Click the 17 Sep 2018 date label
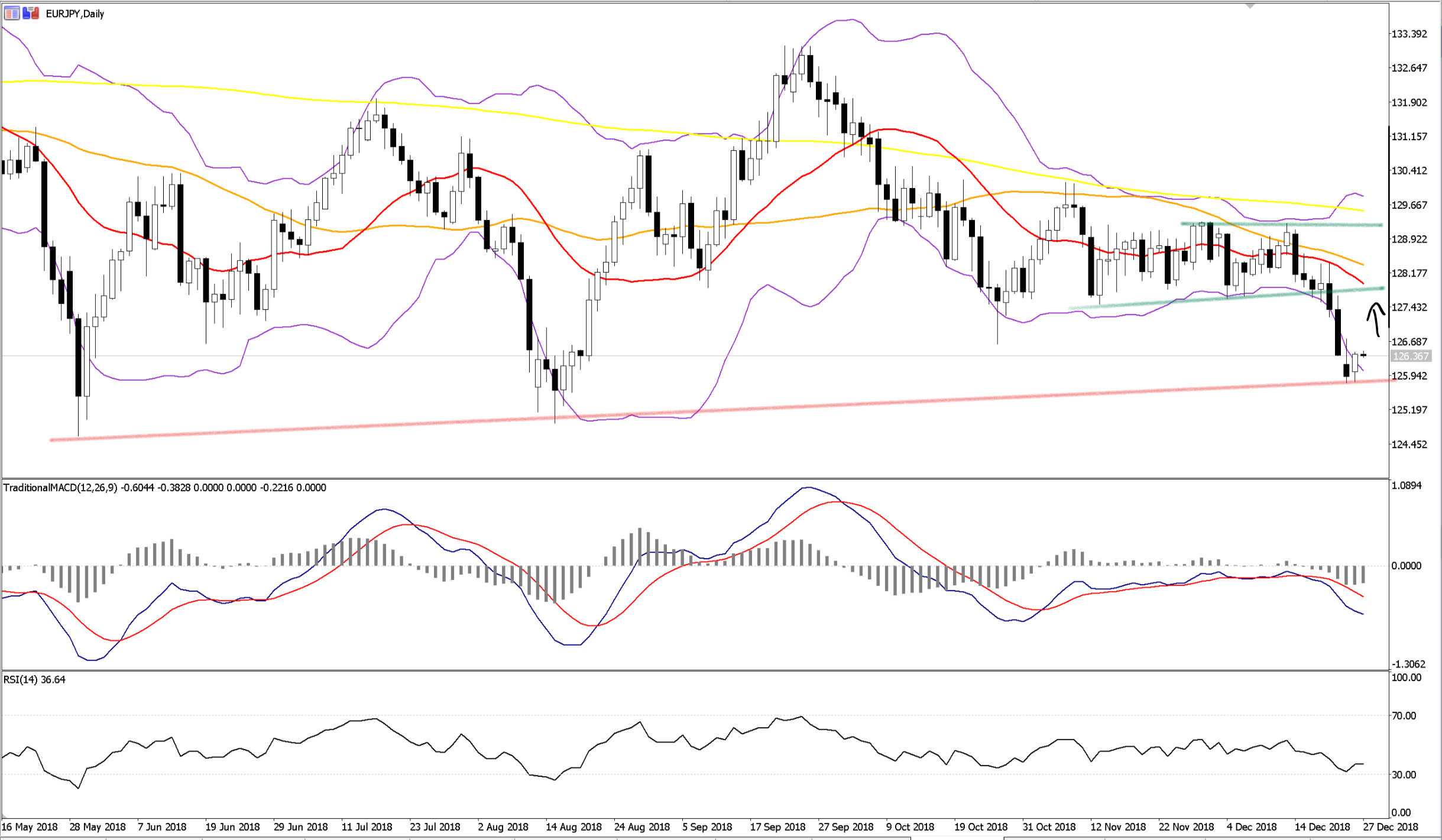1442x840 pixels. coord(777,826)
